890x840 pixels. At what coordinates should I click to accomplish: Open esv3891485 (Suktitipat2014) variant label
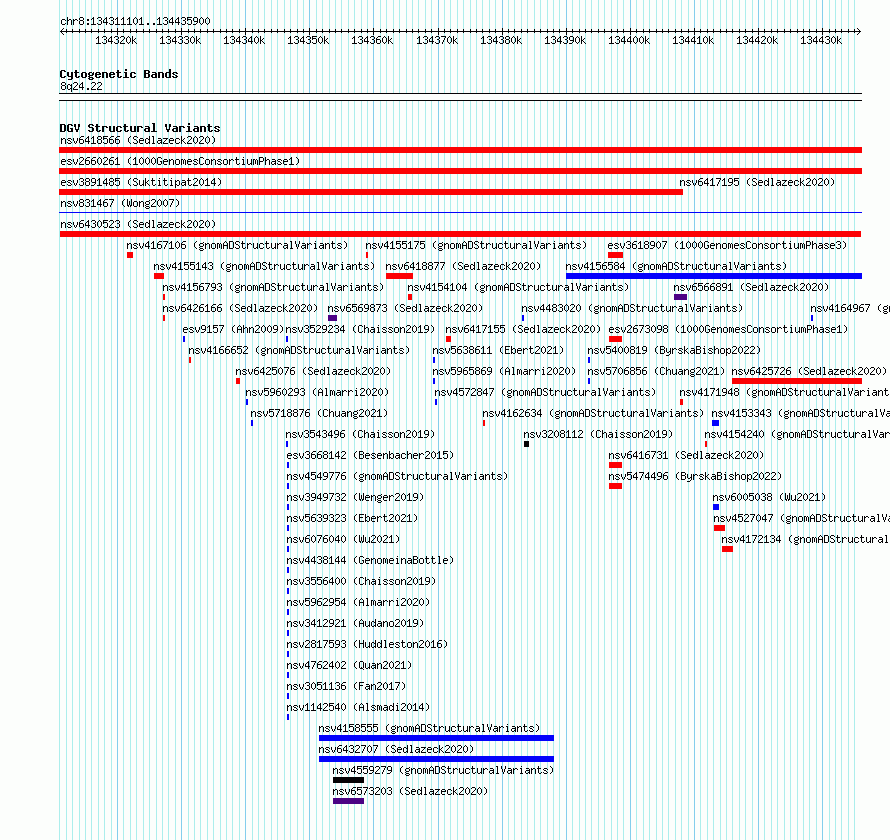coord(141,182)
